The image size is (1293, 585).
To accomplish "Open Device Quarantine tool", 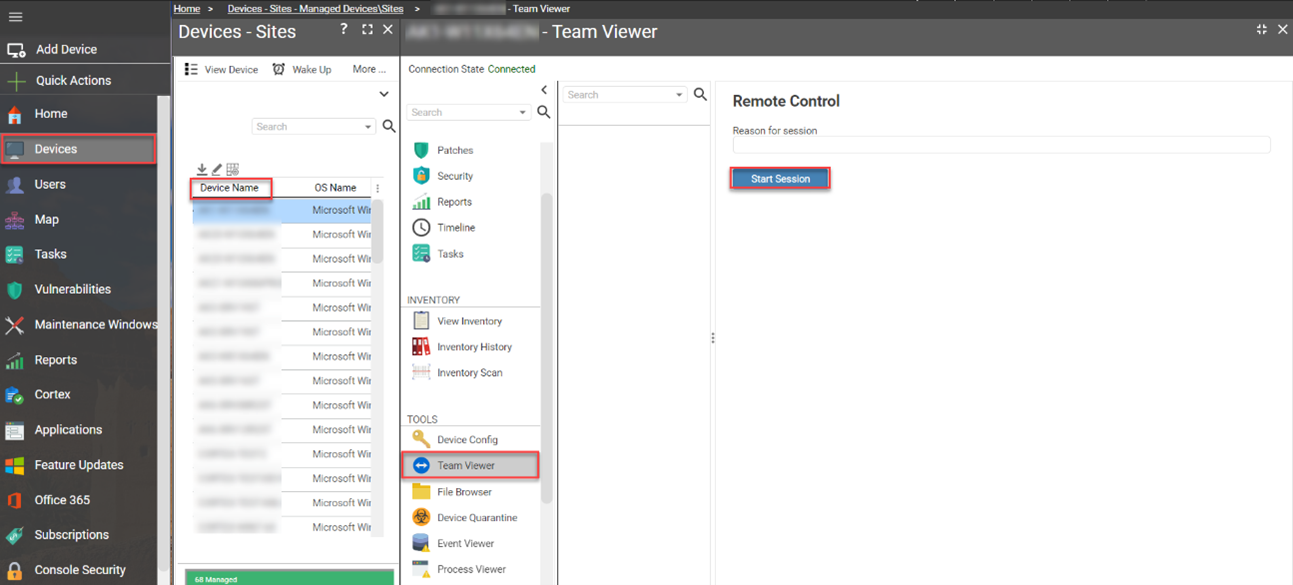I will point(477,518).
